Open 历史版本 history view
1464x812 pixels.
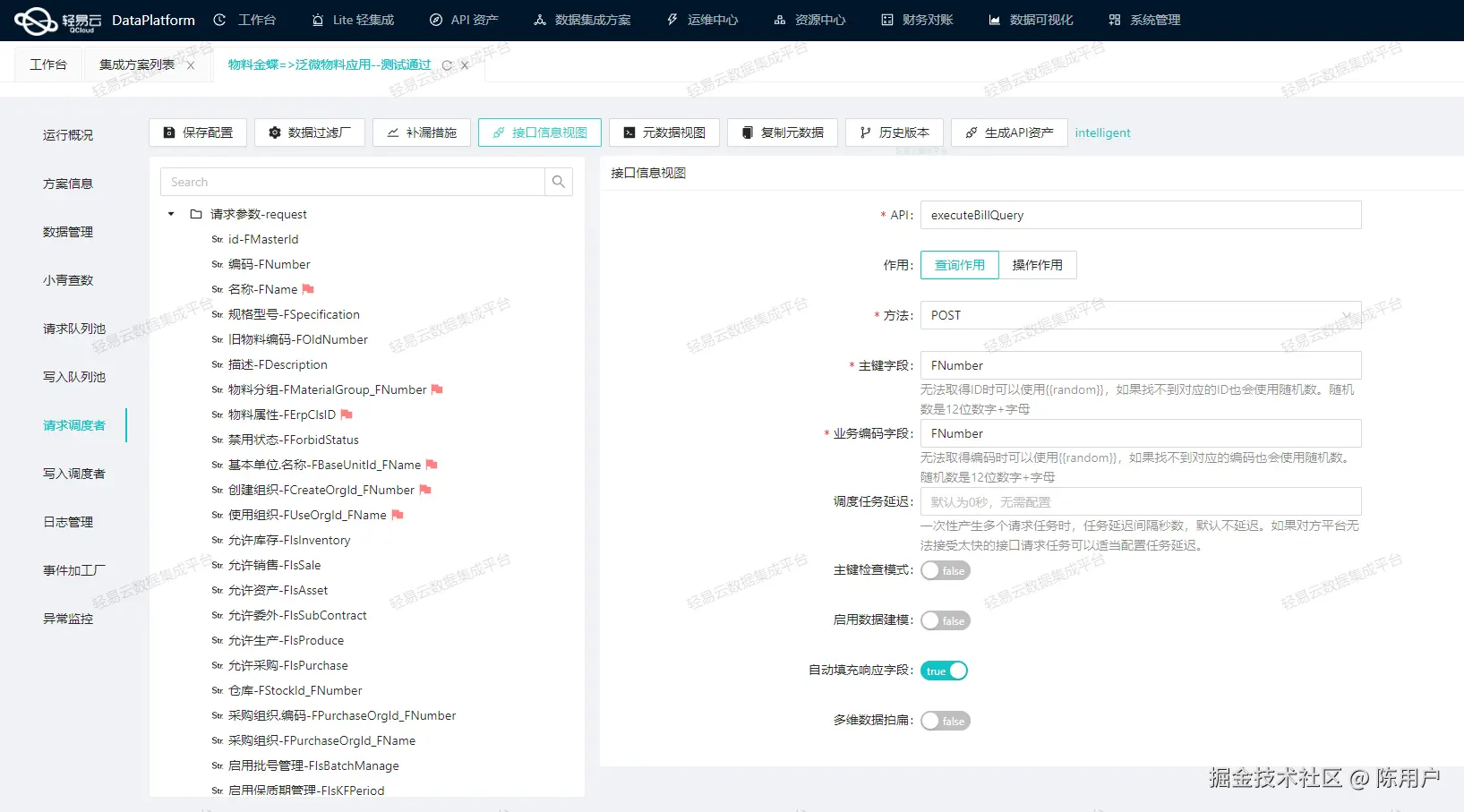(x=894, y=132)
